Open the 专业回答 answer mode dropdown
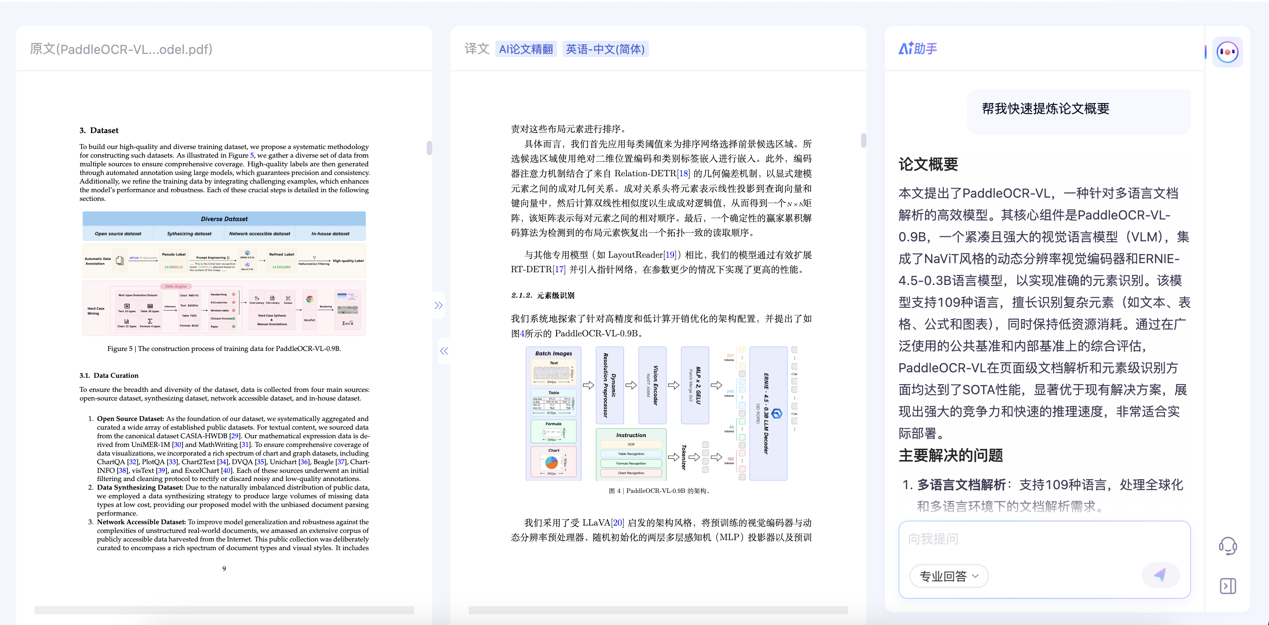Screen dimensions: 1269x625 (x=947, y=576)
